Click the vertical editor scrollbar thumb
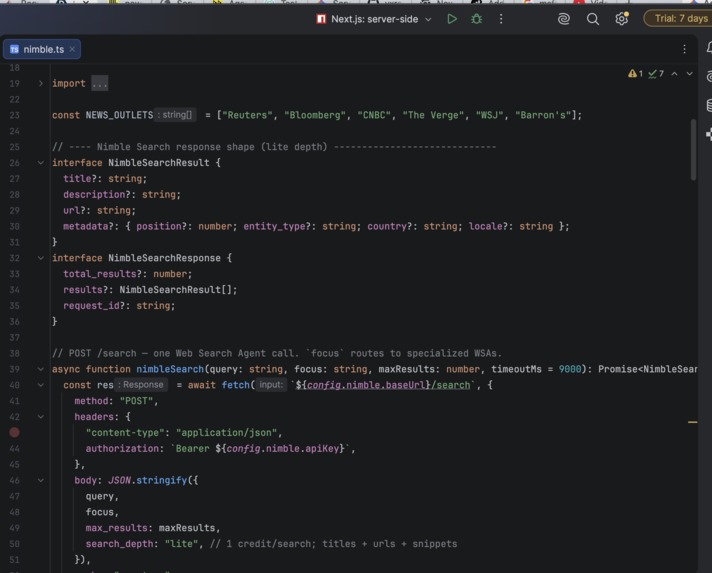 tap(693, 150)
